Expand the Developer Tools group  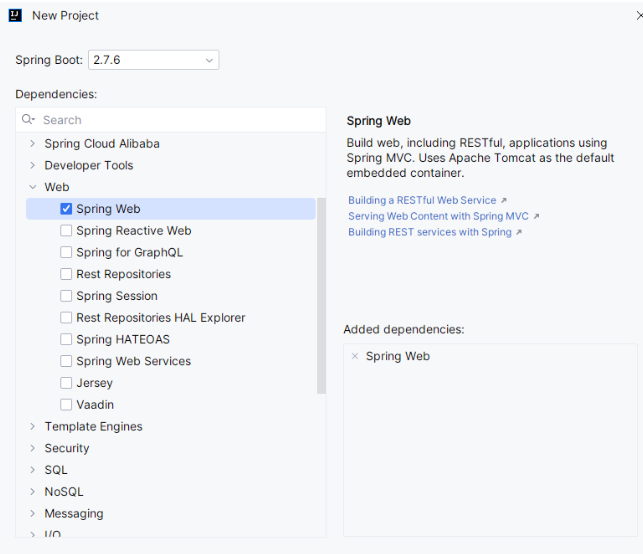[x=33, y=165]
